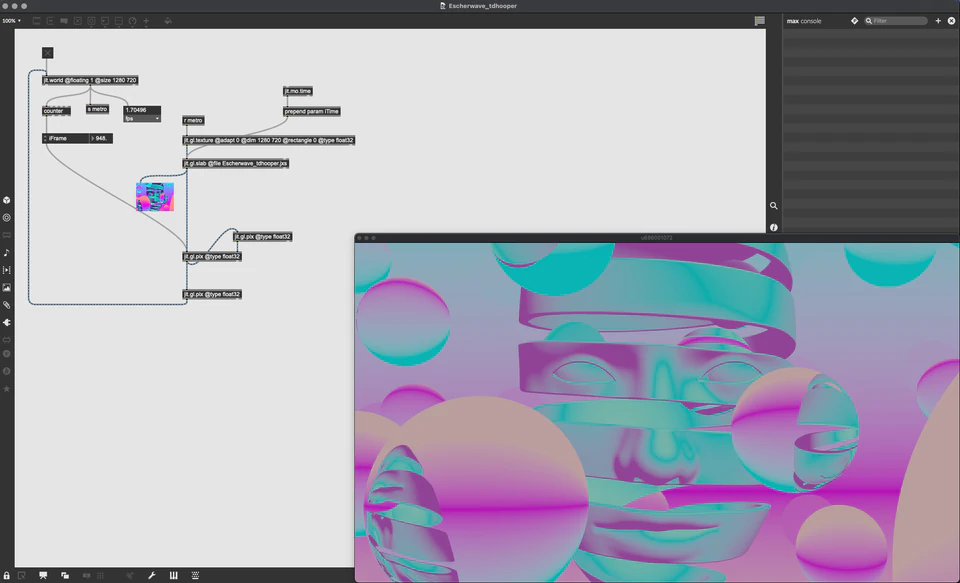Show the keyboard-shaped icon in bottom toolbar
960x583 pixels.
[x=195, y=576]
